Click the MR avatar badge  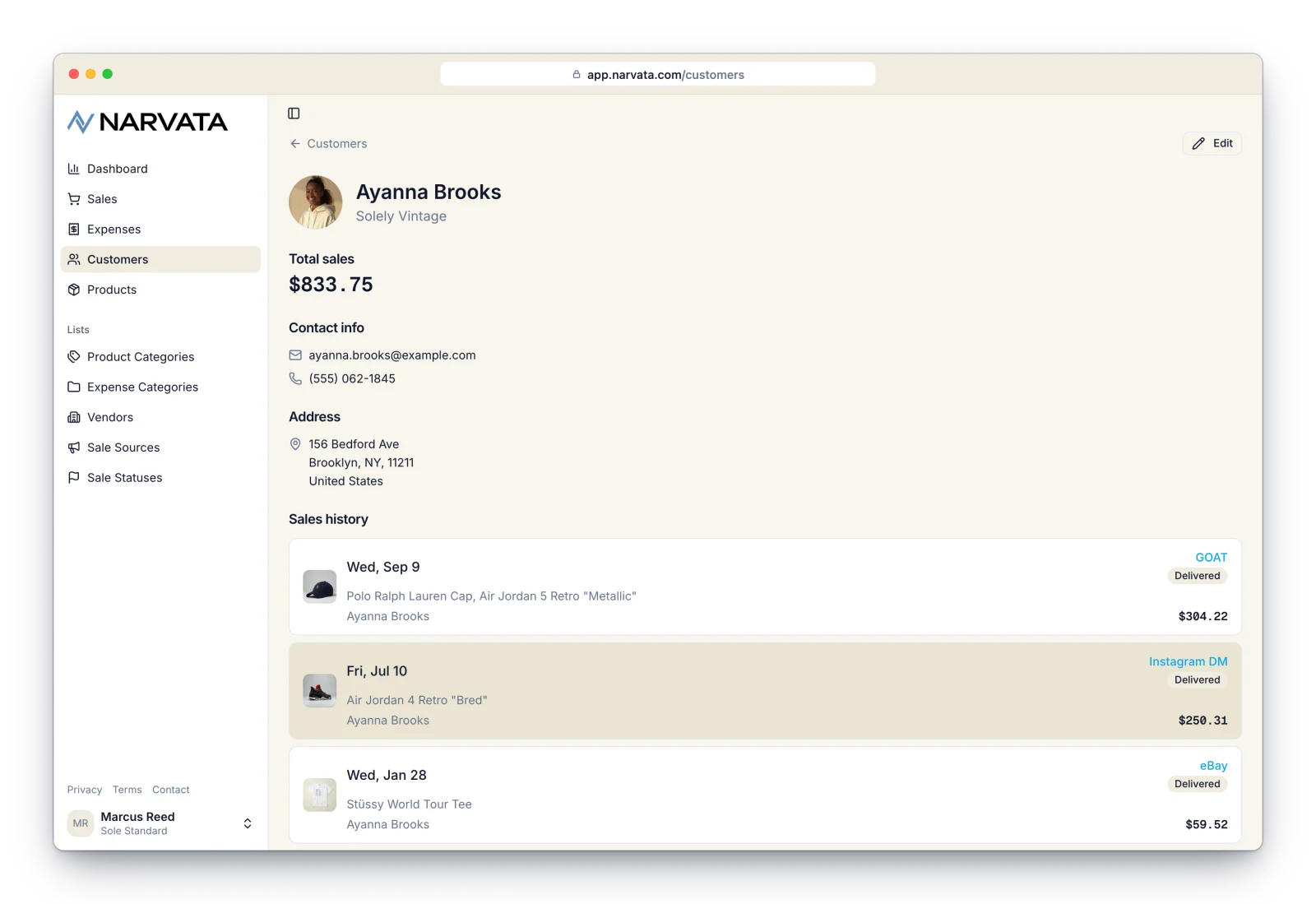[81, 823]
